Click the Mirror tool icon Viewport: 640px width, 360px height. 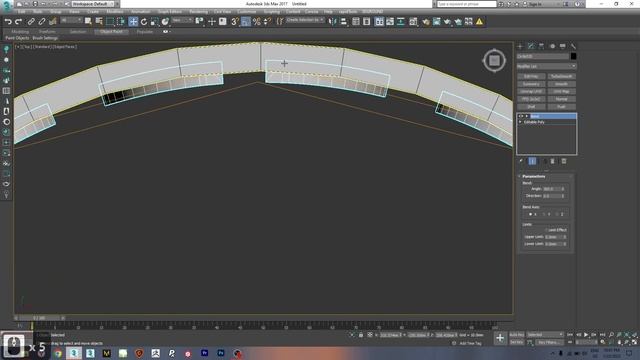pos(333,22)
